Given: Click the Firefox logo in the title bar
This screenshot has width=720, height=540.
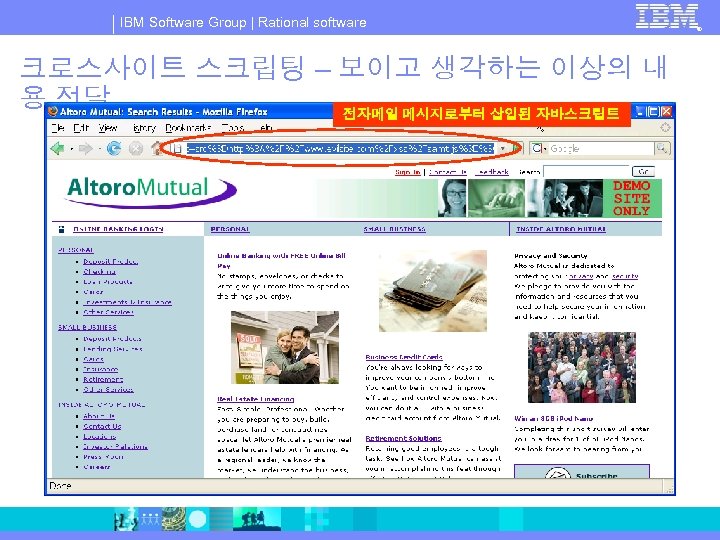Looking at the screenshot, I should pyautogui.click(x=53, y=112).
